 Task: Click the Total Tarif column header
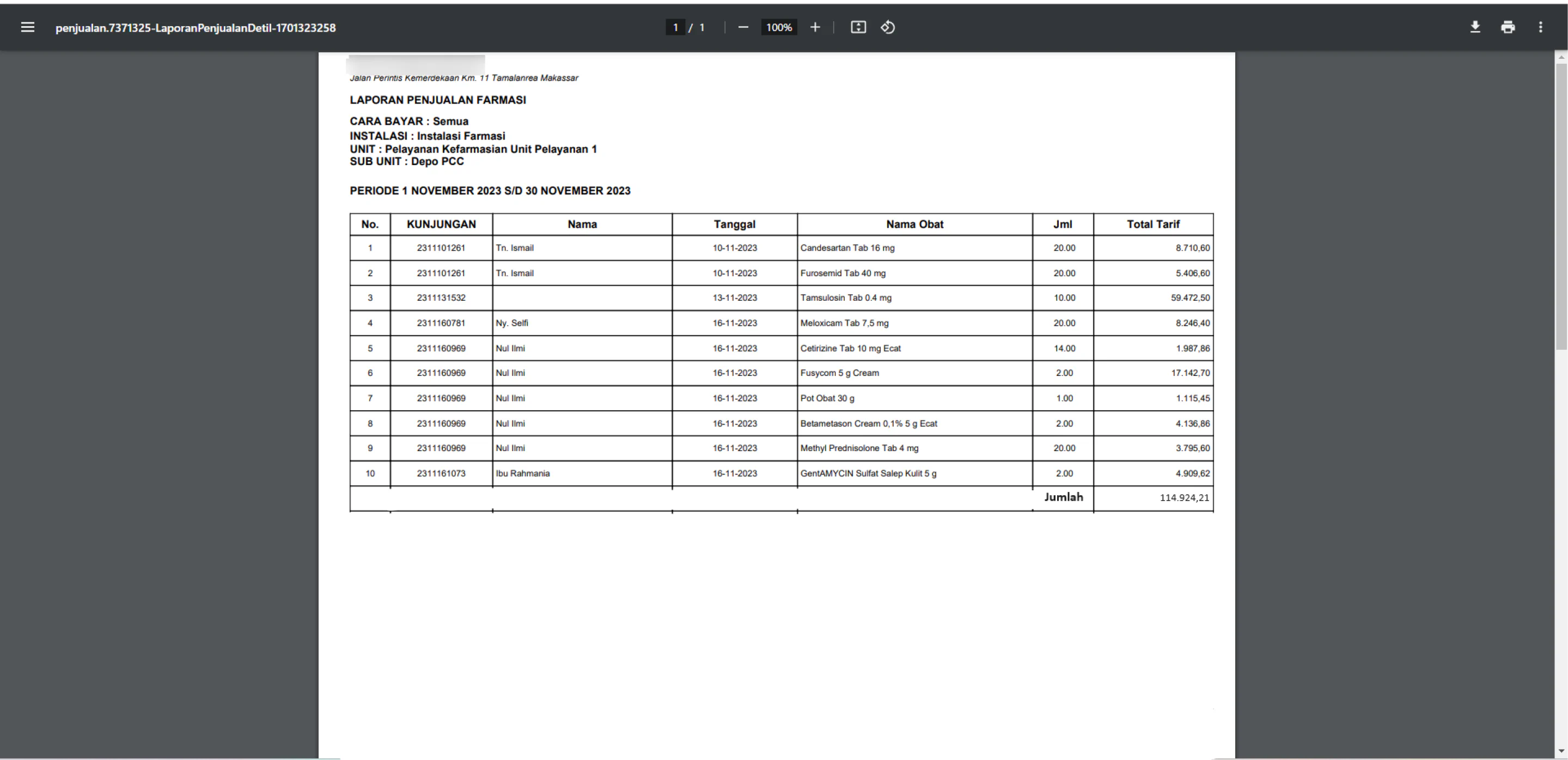tap(1153, 224)
